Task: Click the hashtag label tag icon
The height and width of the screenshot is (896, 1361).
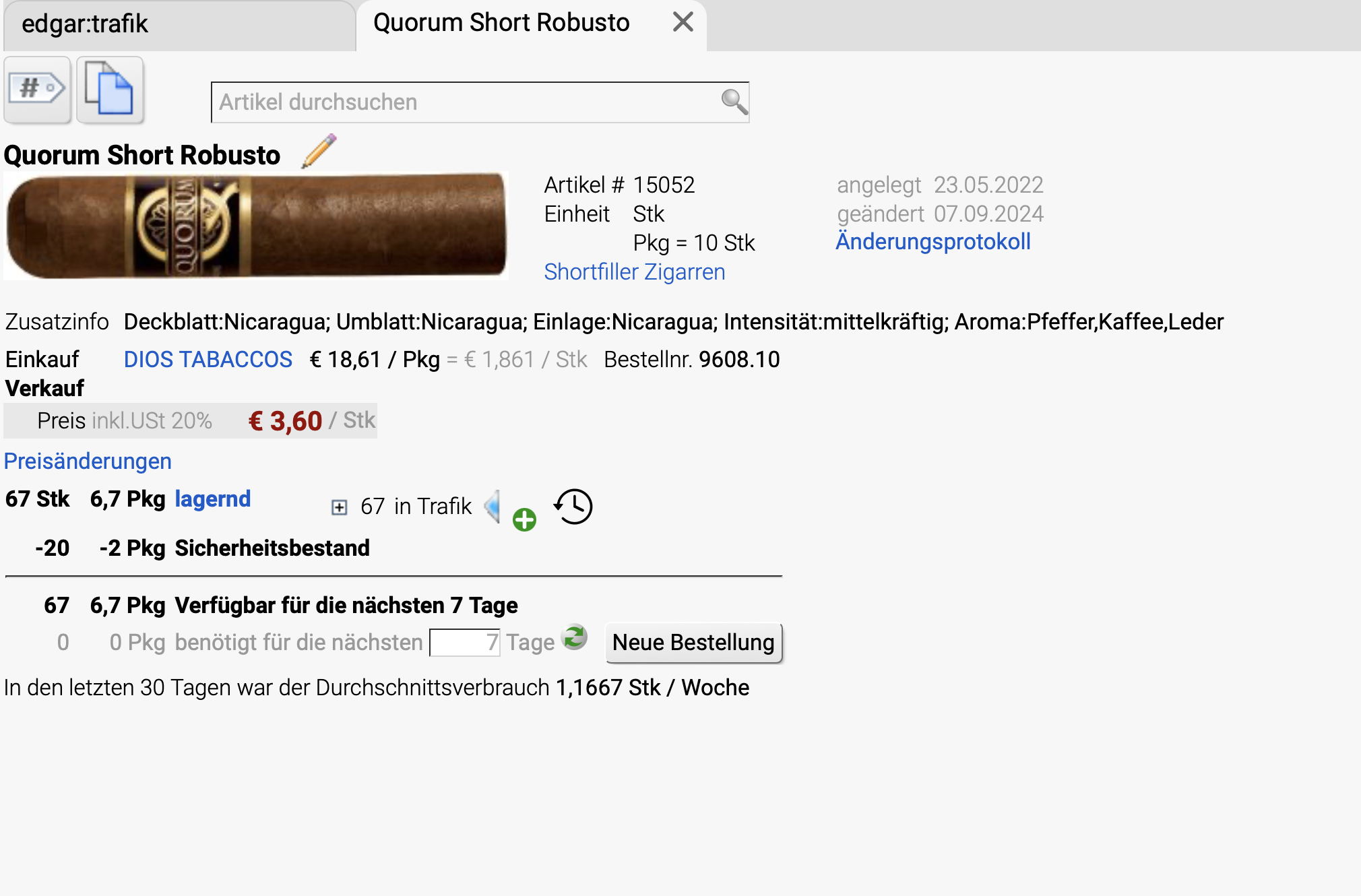Action: coord(37,90)
